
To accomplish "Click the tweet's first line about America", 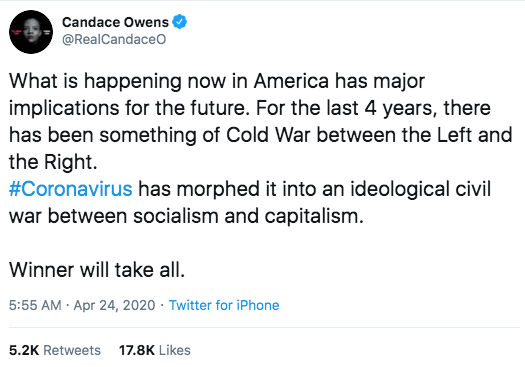I will click(x=217, y=81).
